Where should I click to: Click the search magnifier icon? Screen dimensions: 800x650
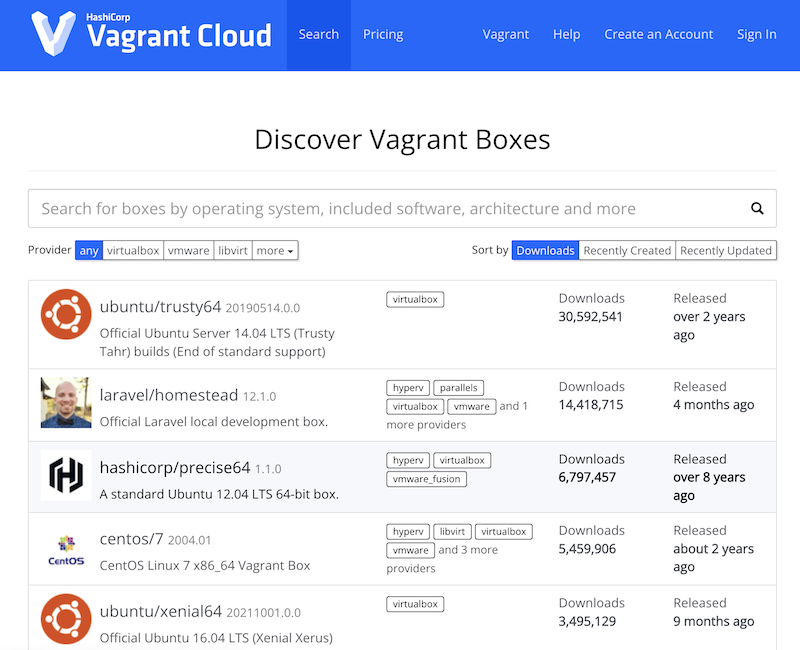757,208
